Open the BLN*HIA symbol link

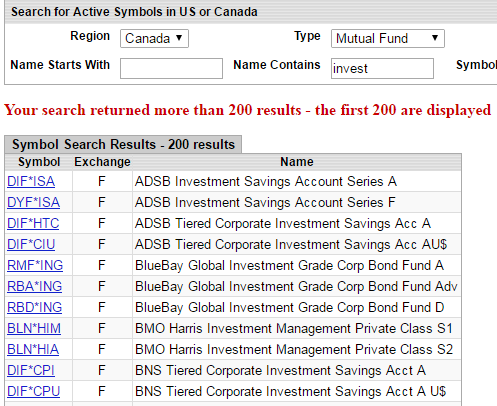coord(33,350)
